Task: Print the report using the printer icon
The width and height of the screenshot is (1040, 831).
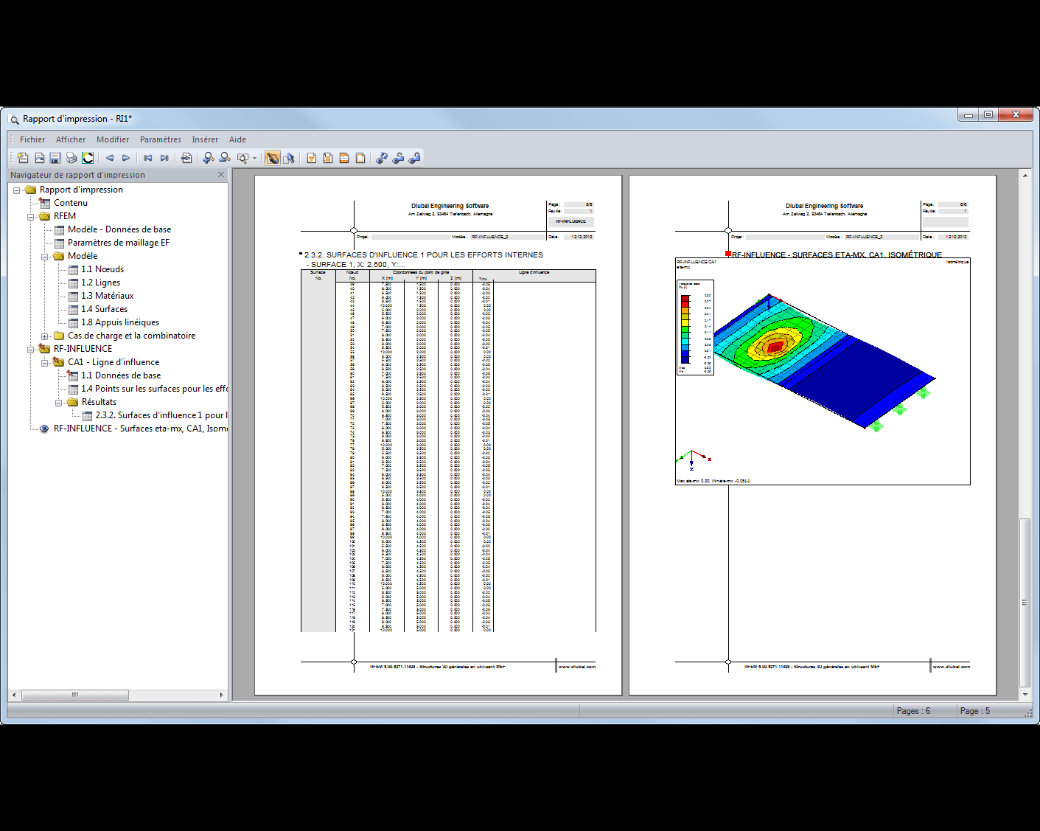Action: click(71, 158)
